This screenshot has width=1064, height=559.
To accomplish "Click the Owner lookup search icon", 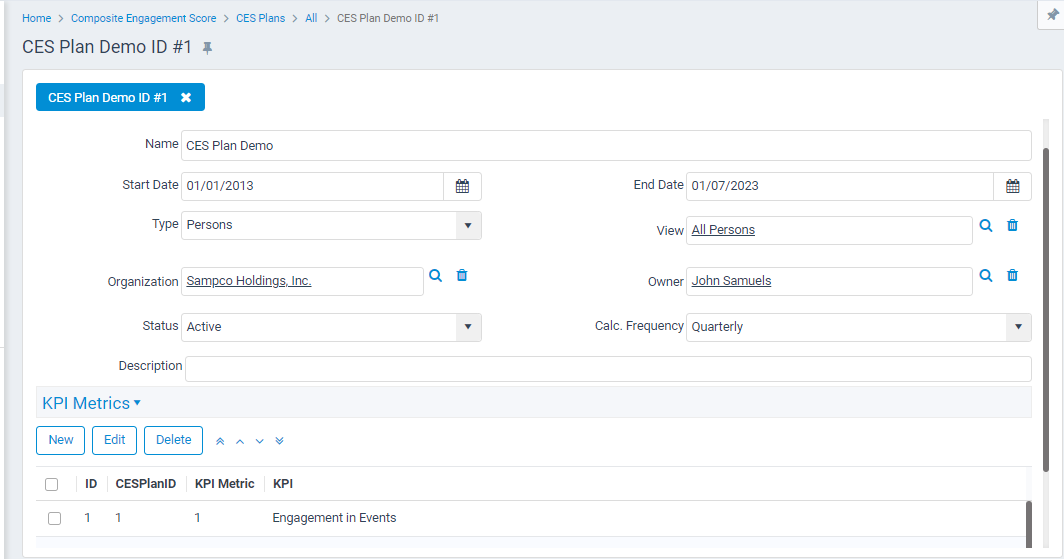I will [986, 275].
